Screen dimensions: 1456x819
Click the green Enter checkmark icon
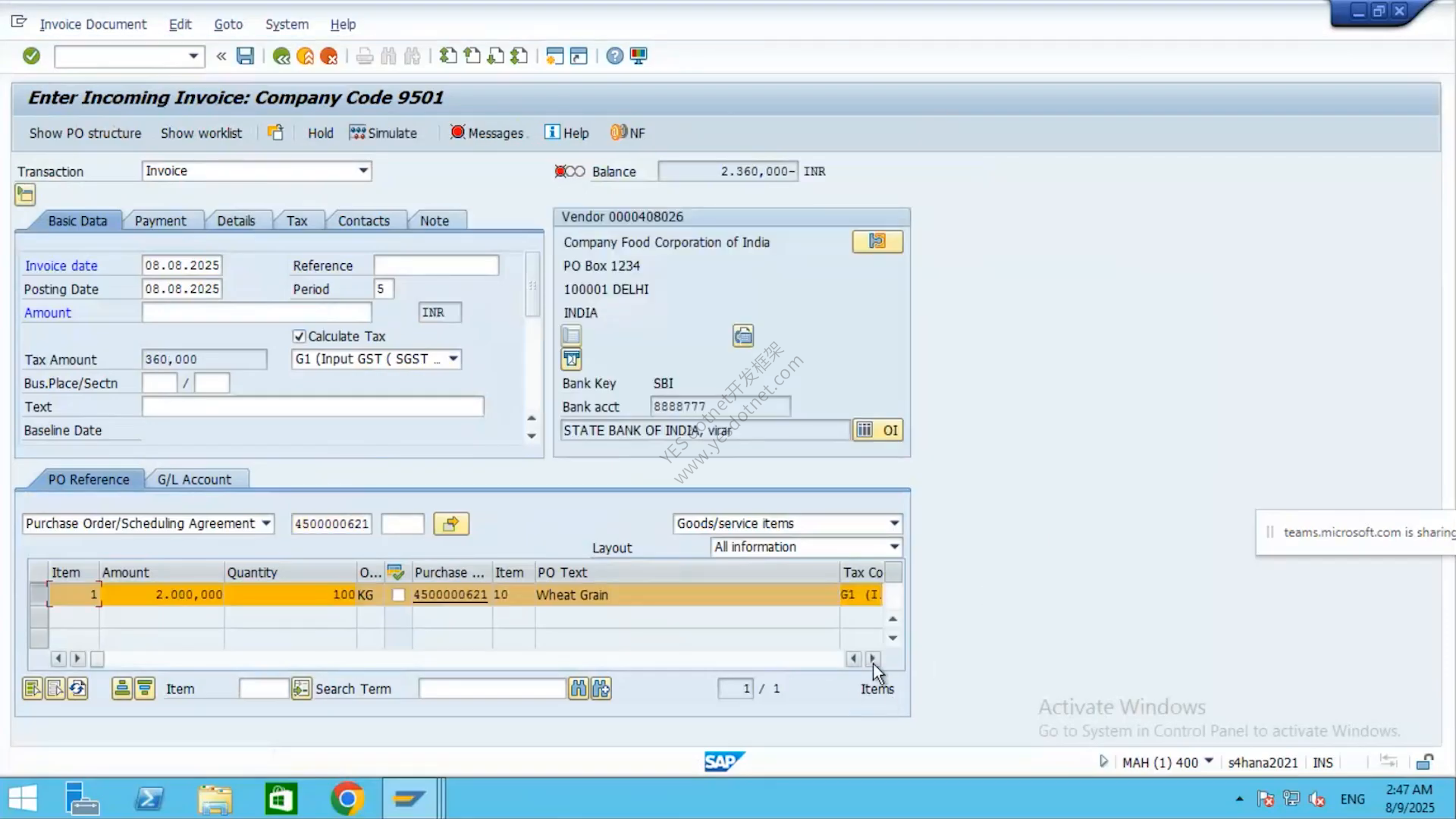click(31, 56)
